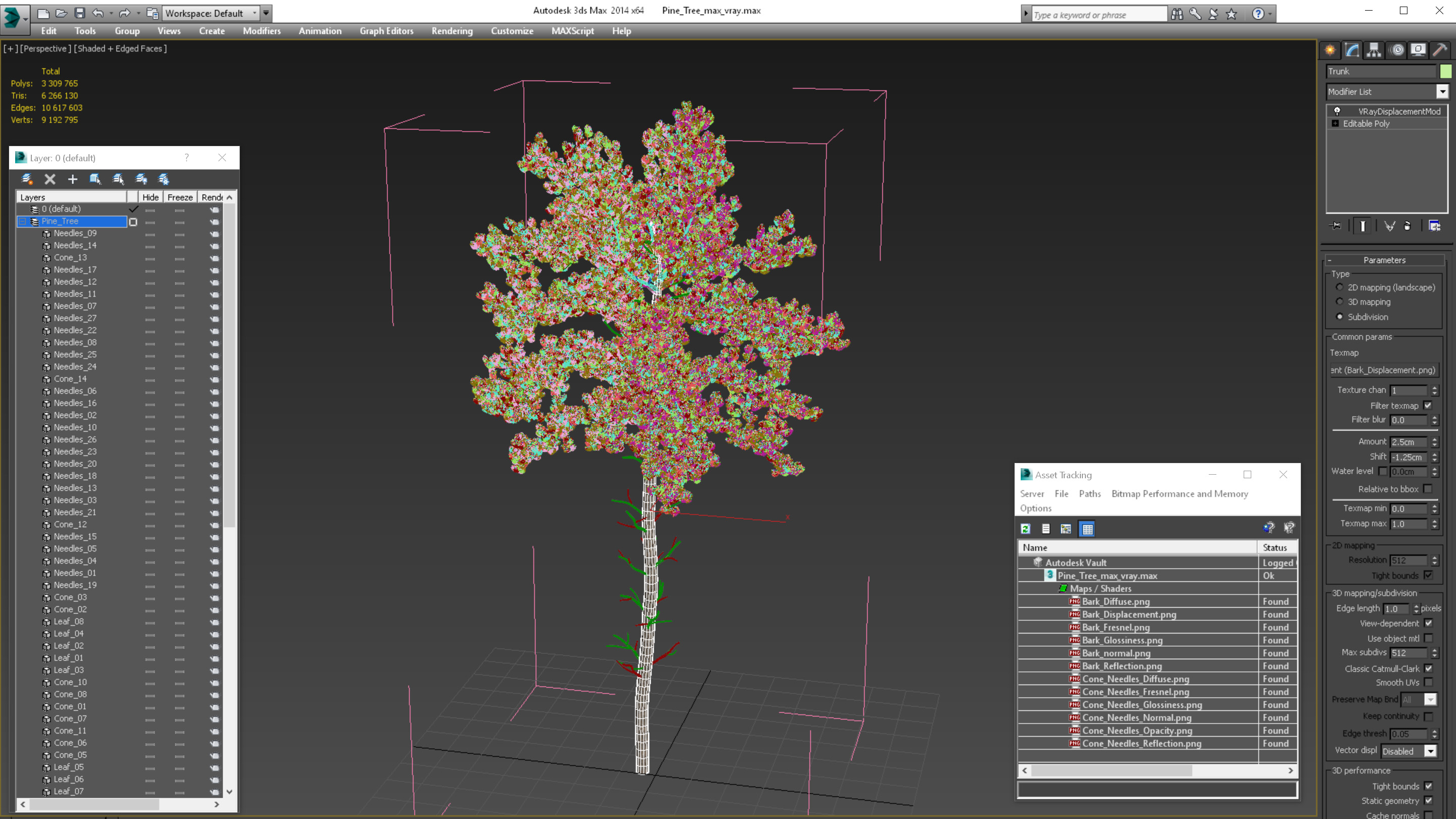Screen dimensions: 1456x819
Task: Enable Relative to bbox checkbox
Action: (1428, 489)
